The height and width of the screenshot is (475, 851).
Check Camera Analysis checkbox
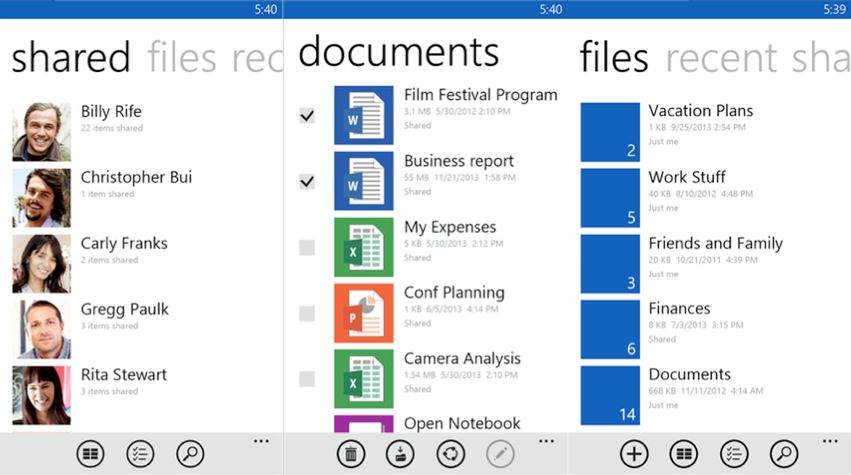307,379
